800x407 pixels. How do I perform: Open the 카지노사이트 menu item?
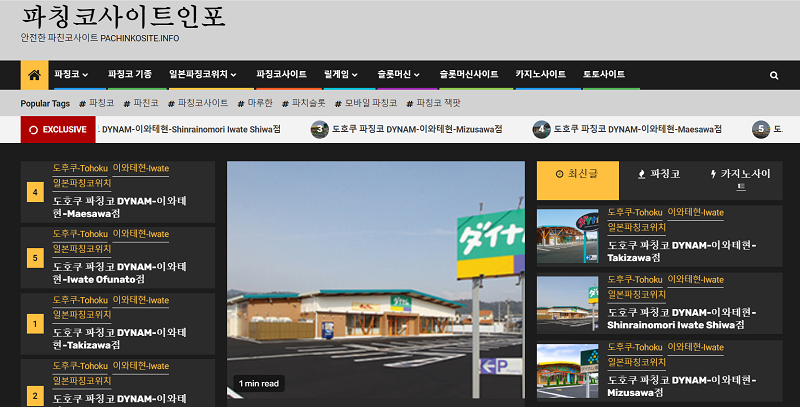coord(540,74)
